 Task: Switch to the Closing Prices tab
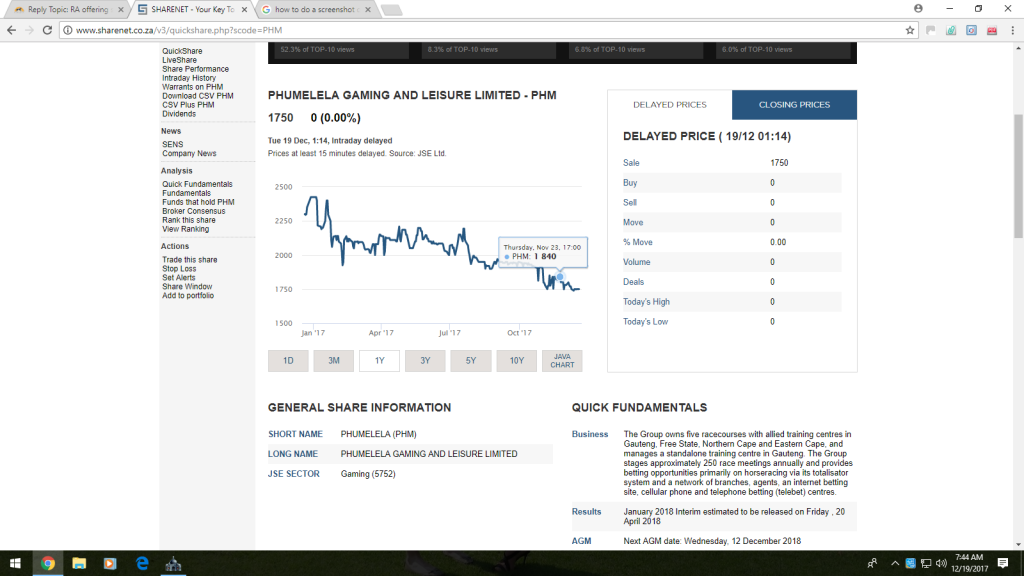click(x=794, y=105)
